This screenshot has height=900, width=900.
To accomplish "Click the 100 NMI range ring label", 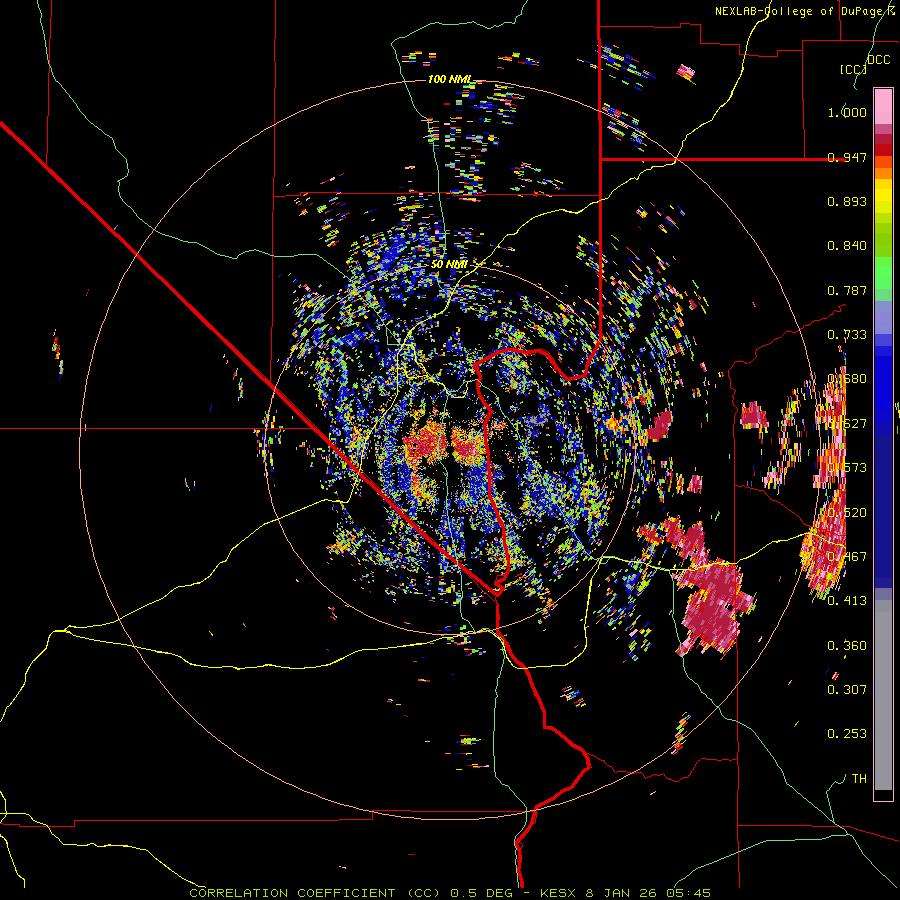I will [450, 79].
